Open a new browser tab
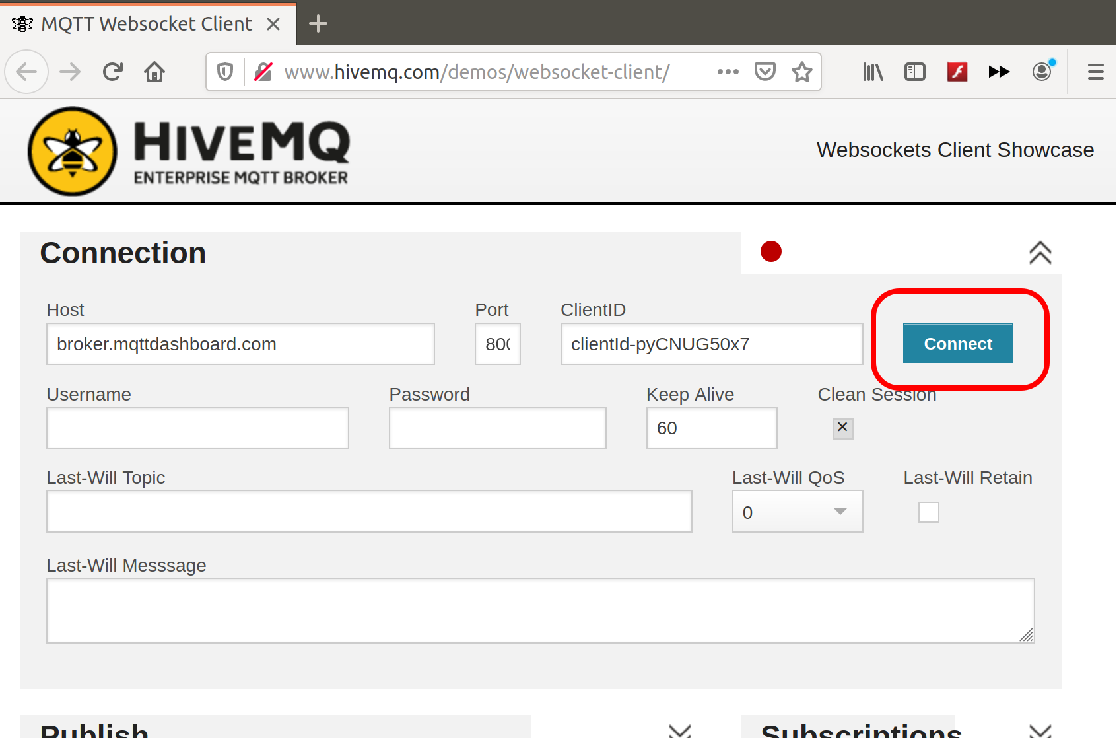The width and height of the screenshot is (1116, 738). coord(318,24)
